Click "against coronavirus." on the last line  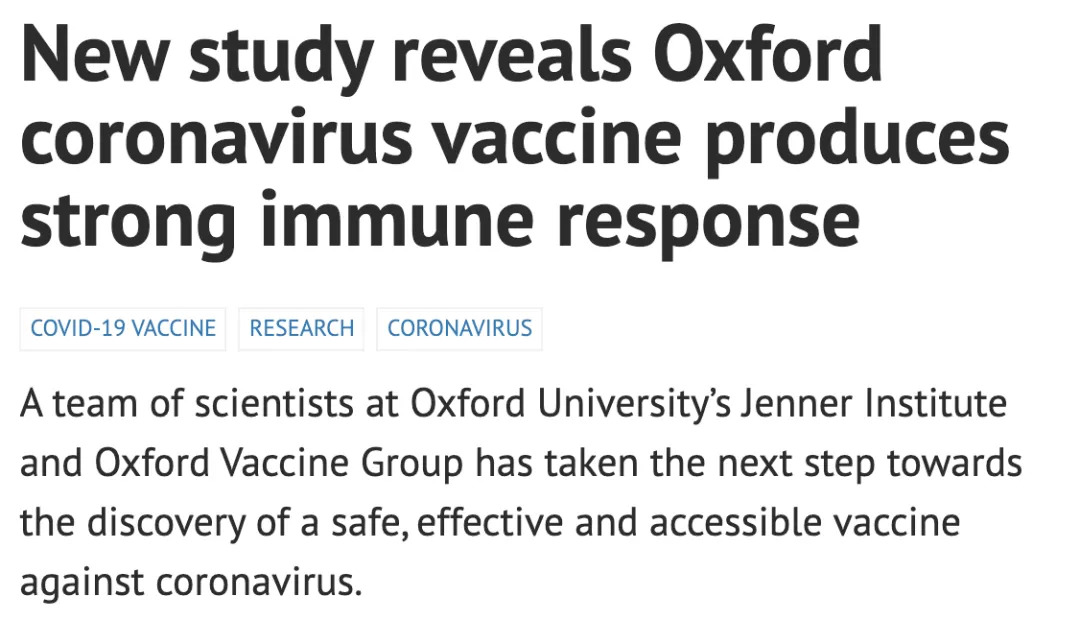point(190,580)
